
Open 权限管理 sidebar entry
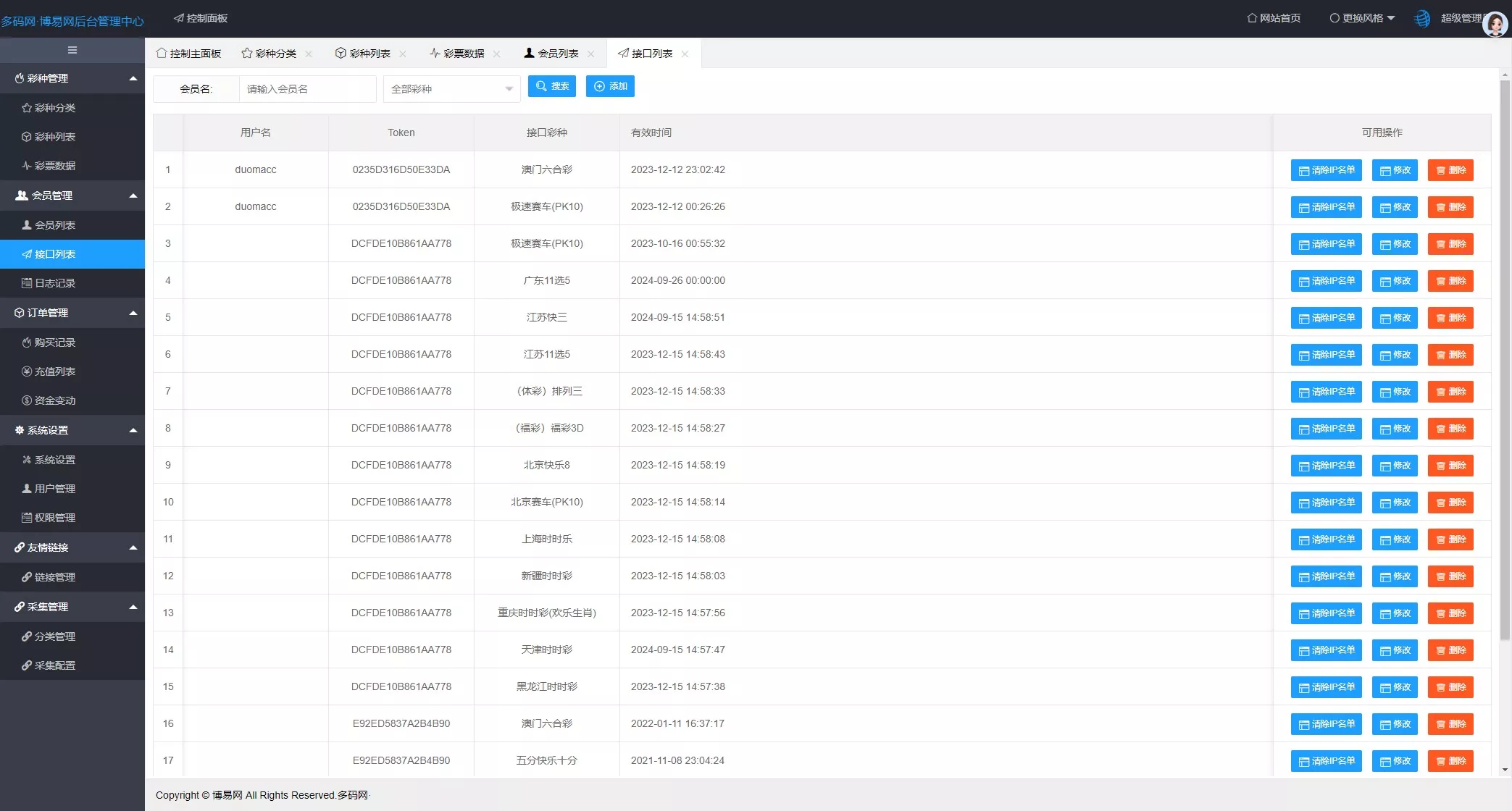point(54,518)
